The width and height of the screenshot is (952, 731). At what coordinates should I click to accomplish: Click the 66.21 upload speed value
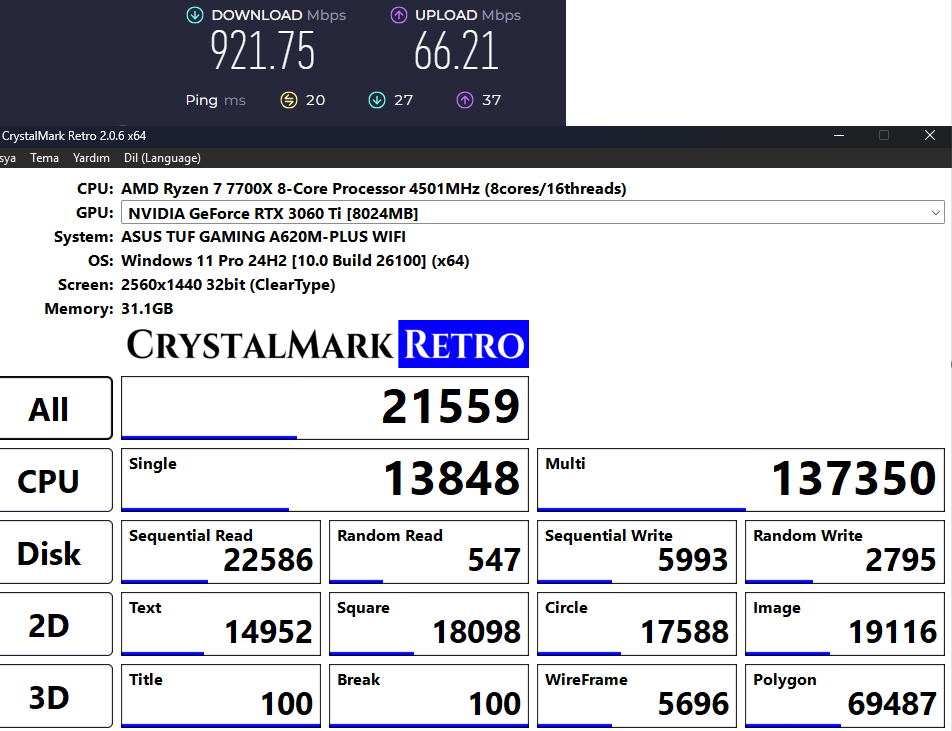(456, 51)
